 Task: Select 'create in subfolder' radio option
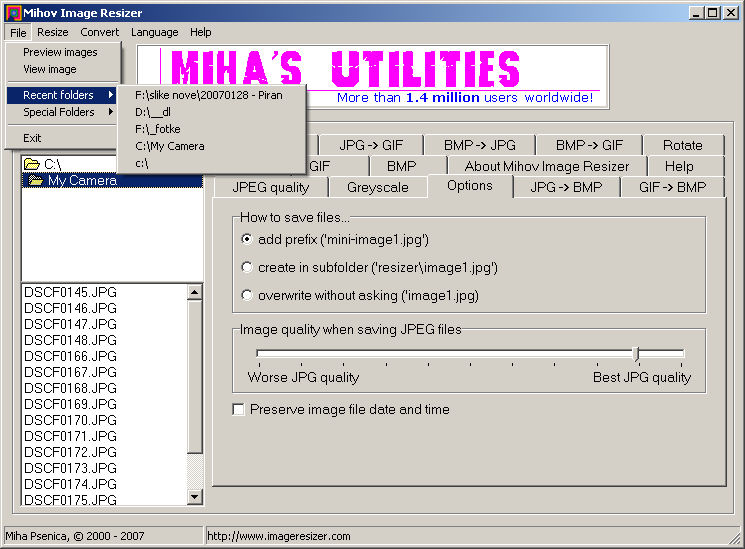247,267
